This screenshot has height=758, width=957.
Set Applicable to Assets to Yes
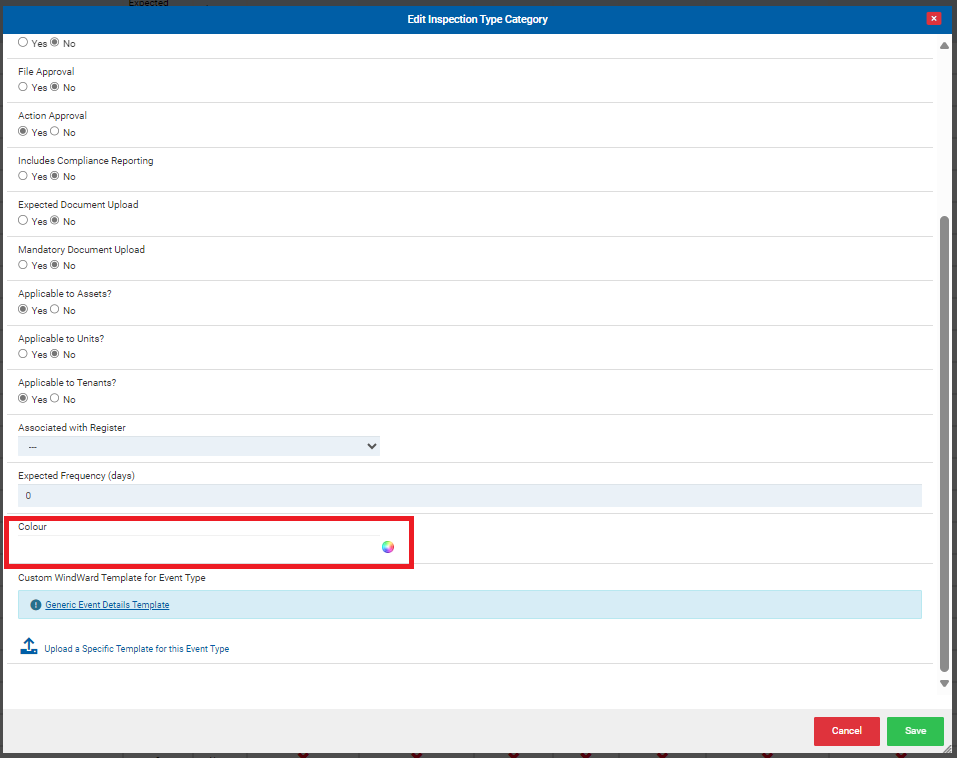pos(23,309)
